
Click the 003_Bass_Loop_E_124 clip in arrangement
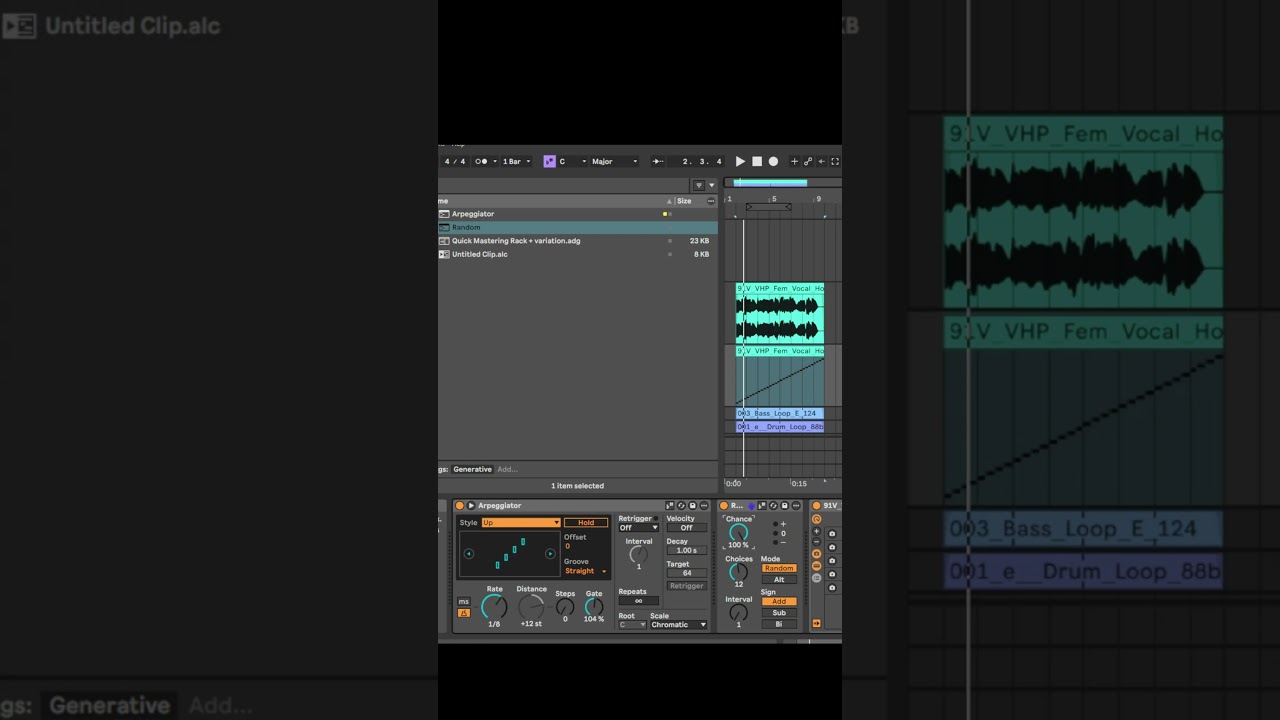click(x=780, y=413)
